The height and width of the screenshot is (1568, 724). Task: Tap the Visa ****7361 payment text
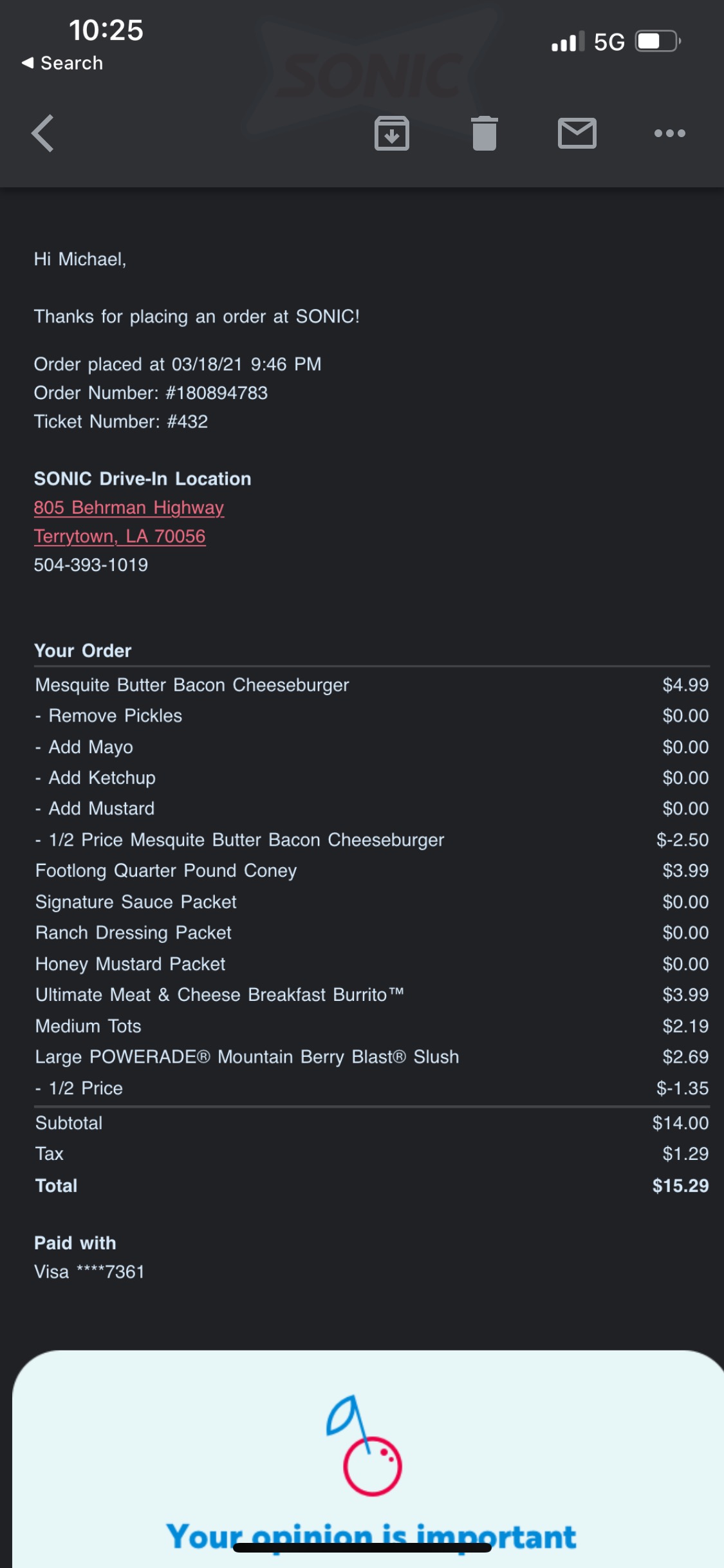coord(89,1272)
